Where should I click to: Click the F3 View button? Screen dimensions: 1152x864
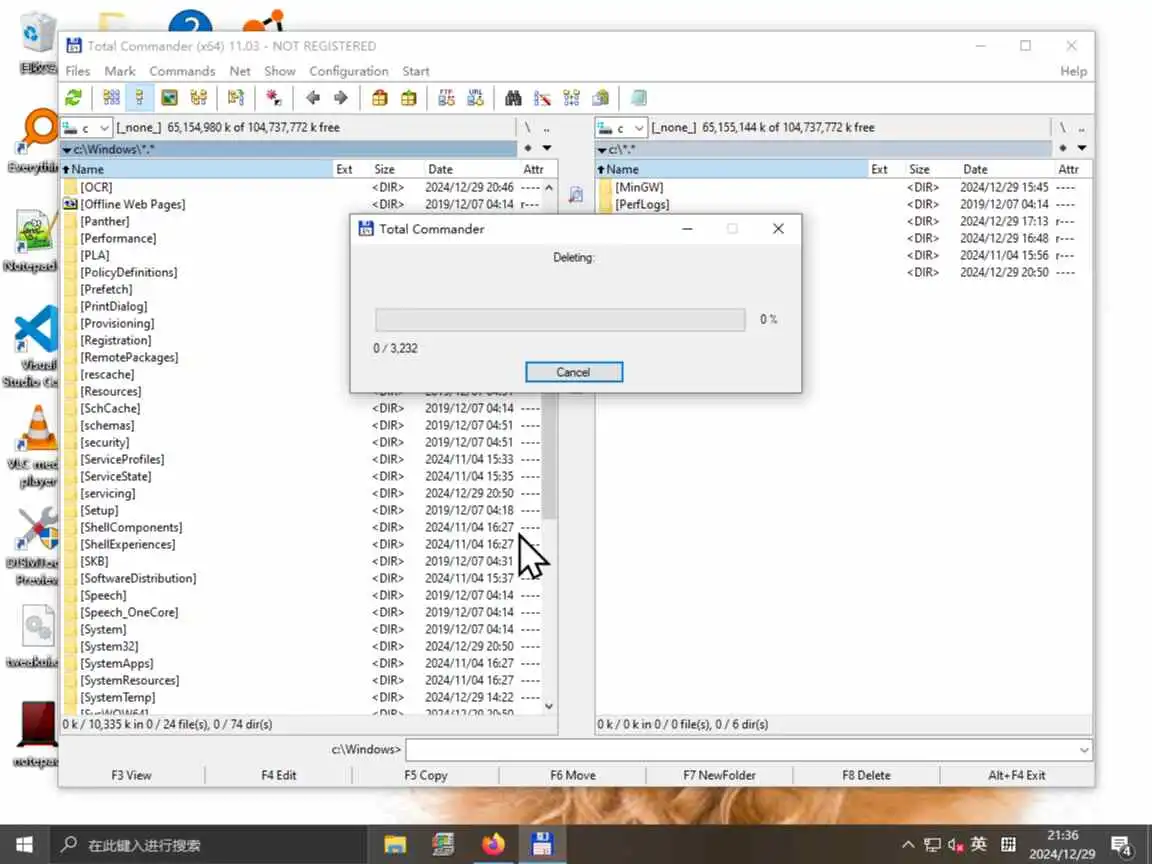coord(132,775)
